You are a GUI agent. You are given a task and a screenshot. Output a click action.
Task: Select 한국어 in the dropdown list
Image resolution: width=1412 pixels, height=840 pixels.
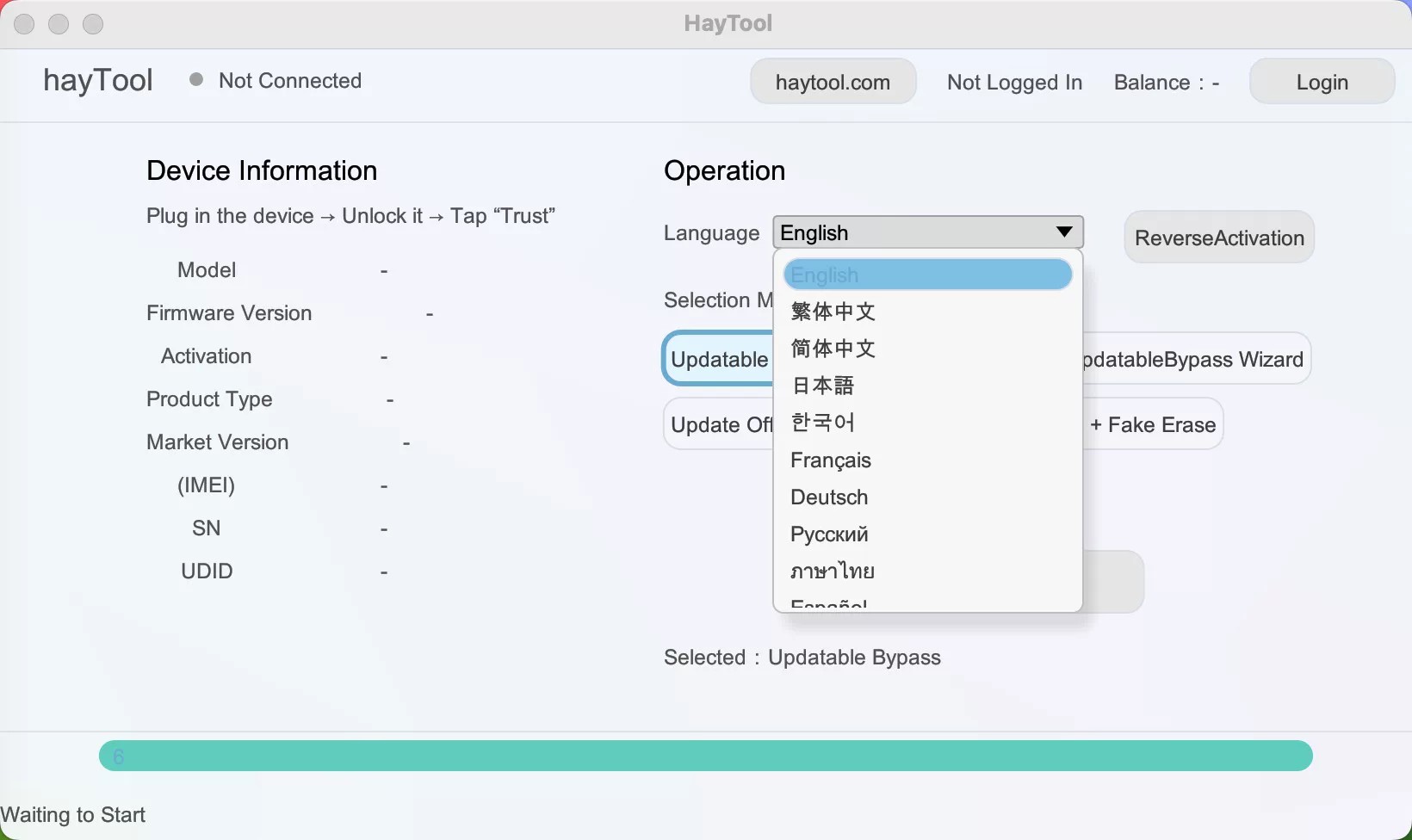[823, 423]
